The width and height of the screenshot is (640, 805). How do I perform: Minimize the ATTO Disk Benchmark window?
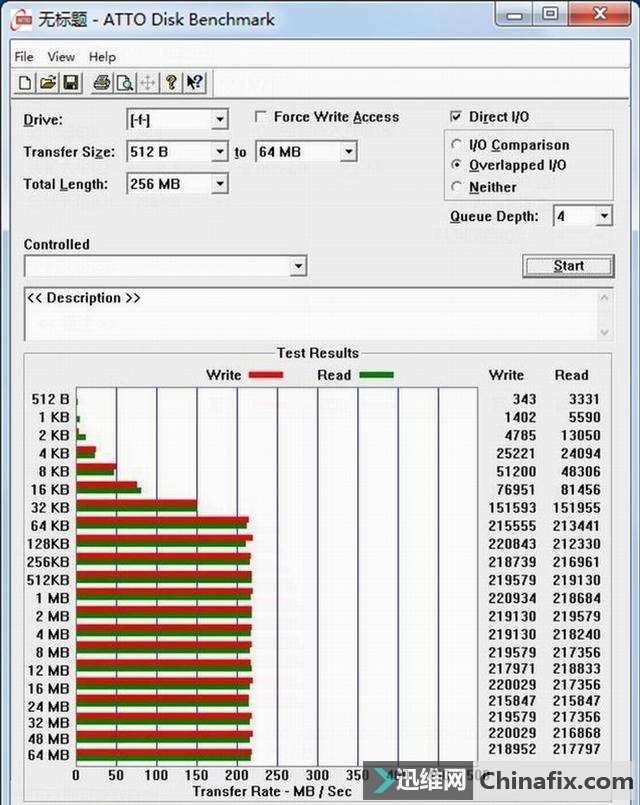[x=514, y=14]
